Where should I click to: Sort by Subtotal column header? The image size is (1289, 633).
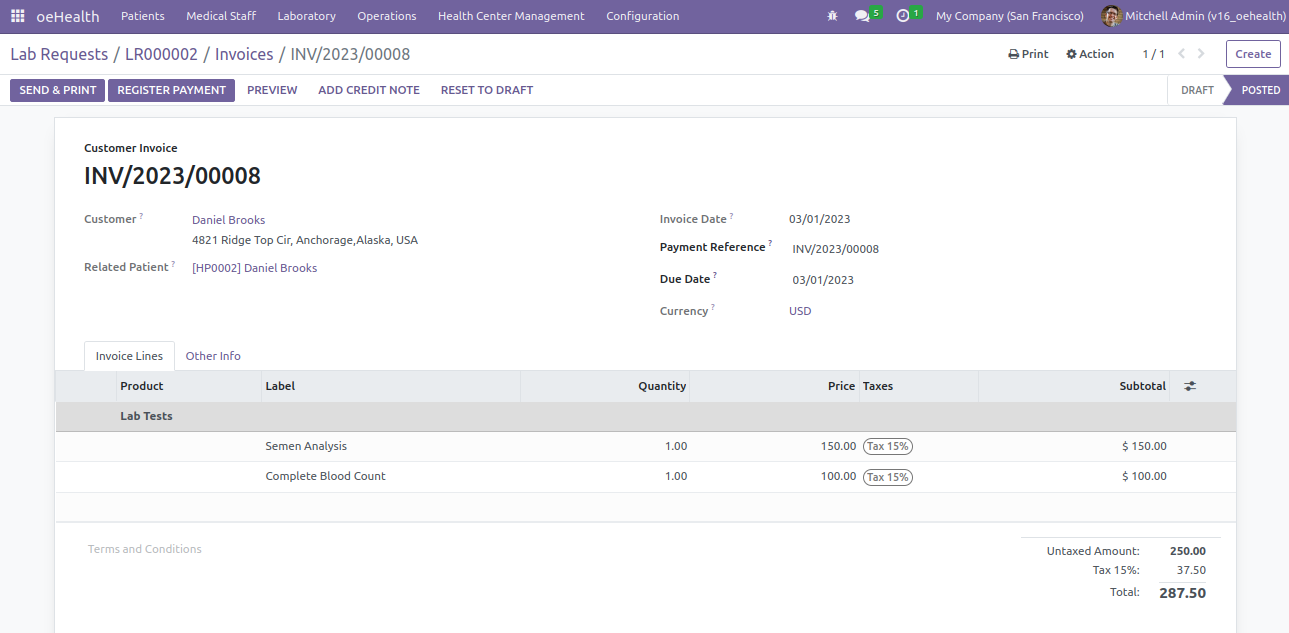coord(1074,386)
